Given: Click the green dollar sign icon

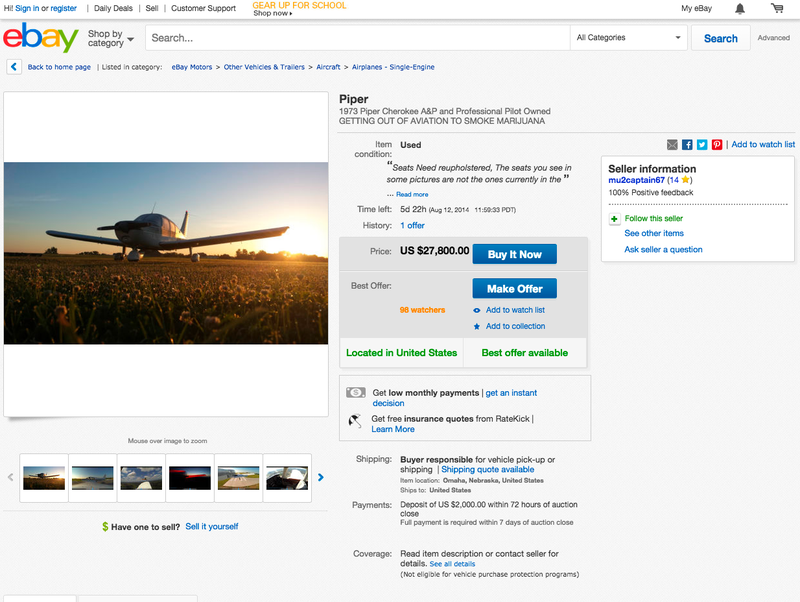Looking at the screenshot, I should click(105, 526).
